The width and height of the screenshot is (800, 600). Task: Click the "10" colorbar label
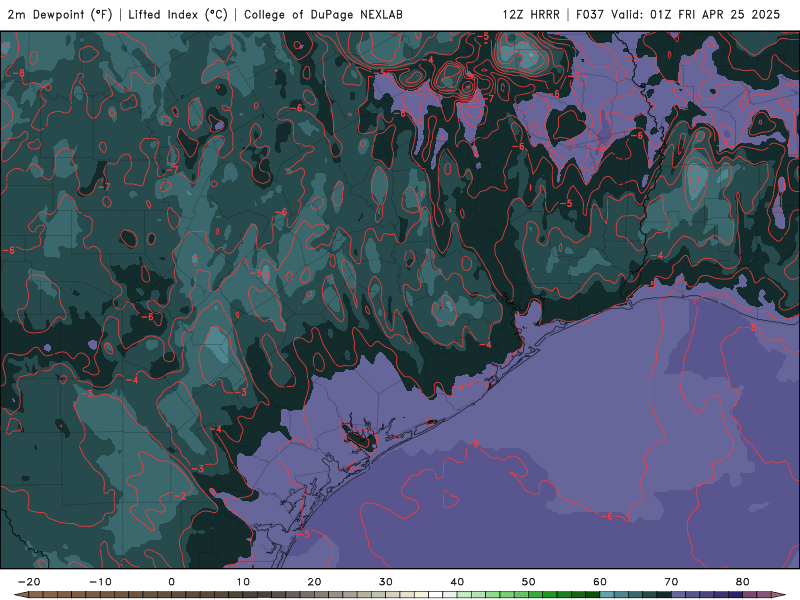click(243, 582)
